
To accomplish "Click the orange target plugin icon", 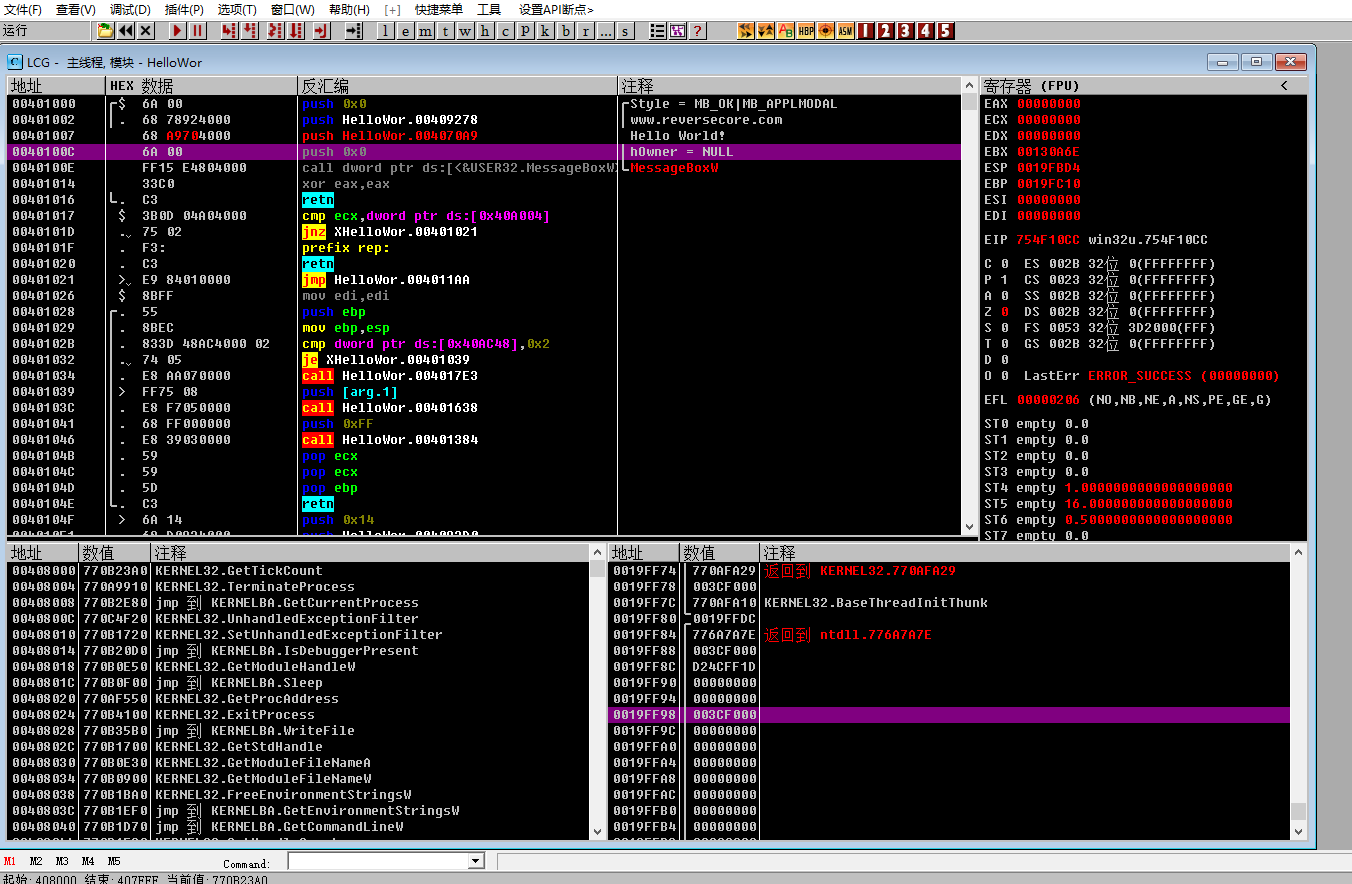I will click(826, 31).
